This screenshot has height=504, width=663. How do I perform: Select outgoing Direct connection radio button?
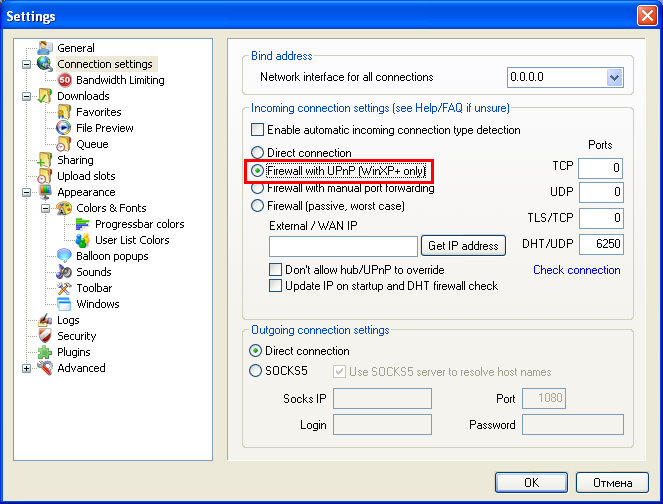pyautogui.click(x=255, y=351)
